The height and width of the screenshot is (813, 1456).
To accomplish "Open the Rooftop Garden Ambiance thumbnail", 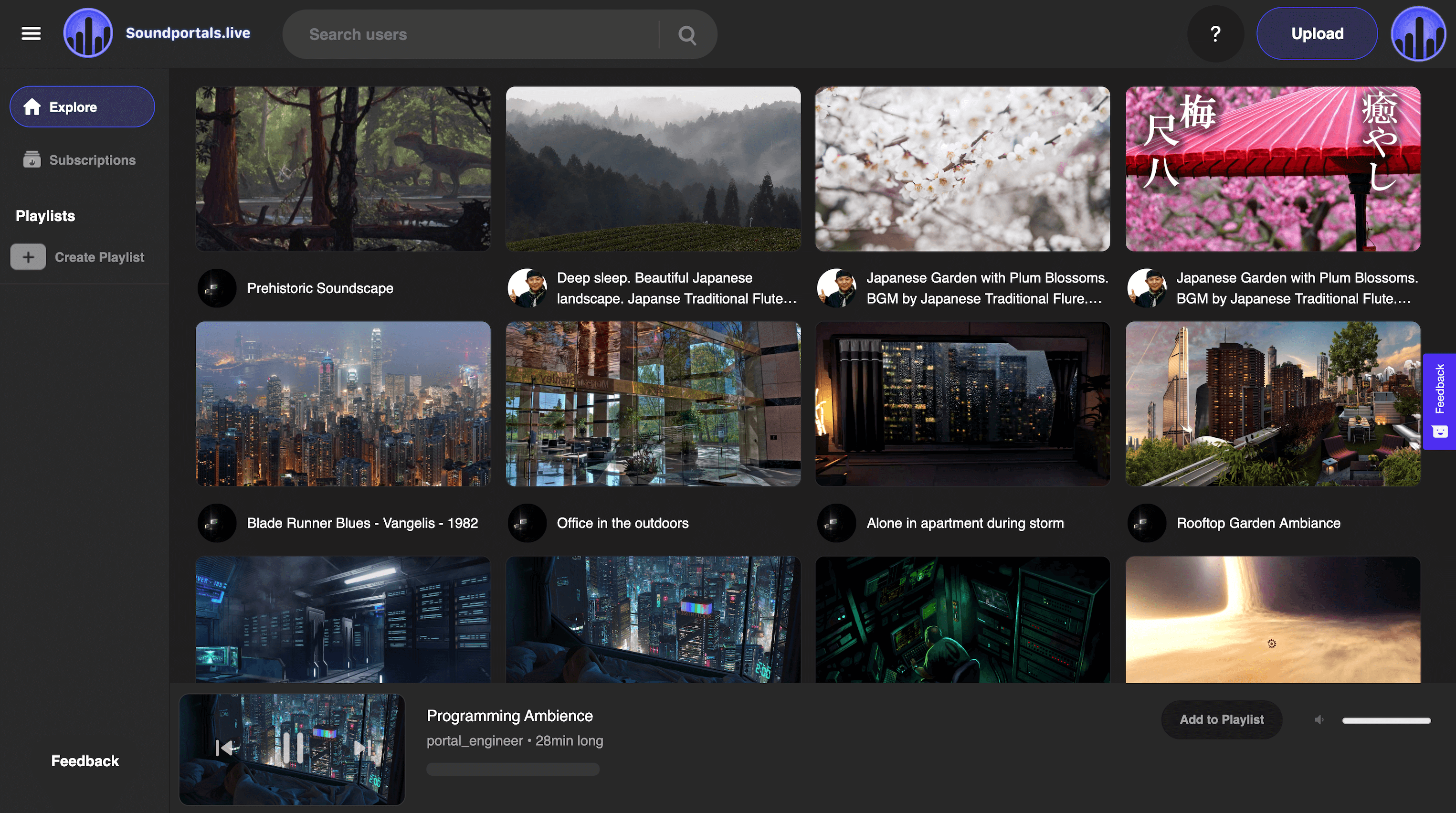I will click(1272, 404).
